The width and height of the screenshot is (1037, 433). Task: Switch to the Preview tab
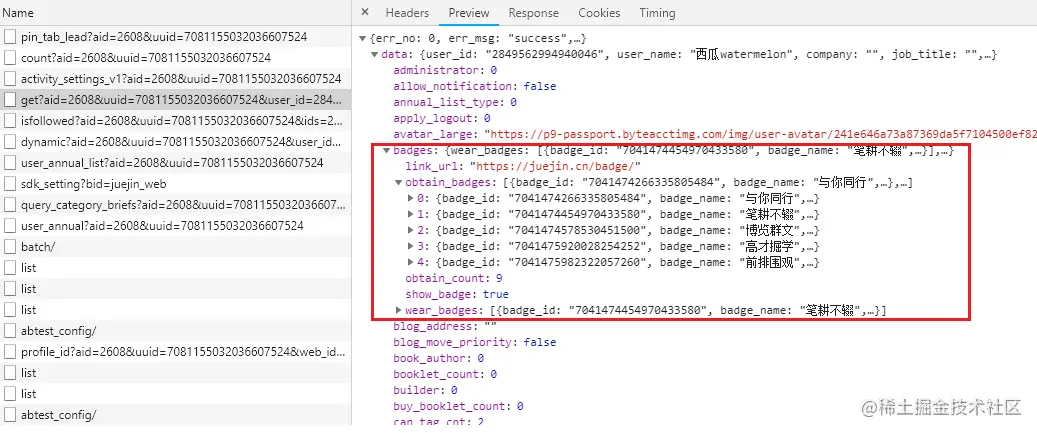pos(469,13)
